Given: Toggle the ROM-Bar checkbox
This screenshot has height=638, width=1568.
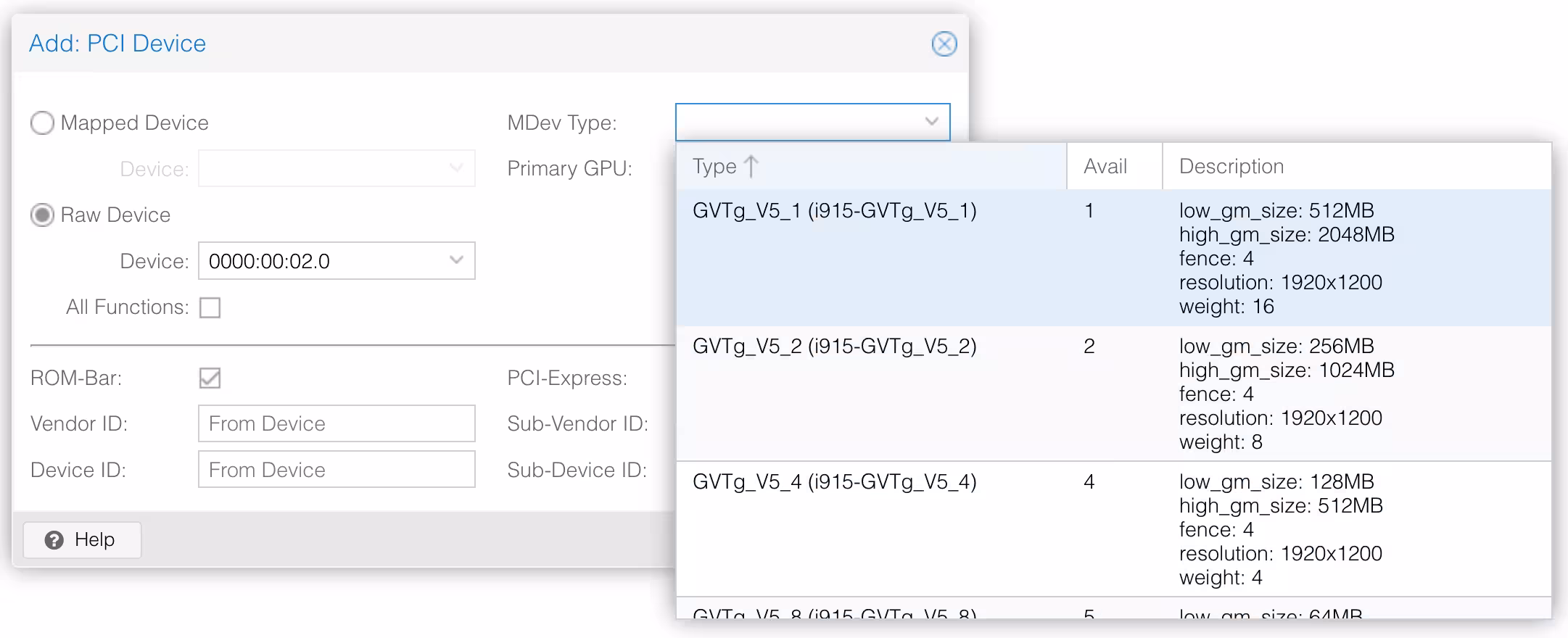Looking at the screenshot, I should (x=210, y=378).
